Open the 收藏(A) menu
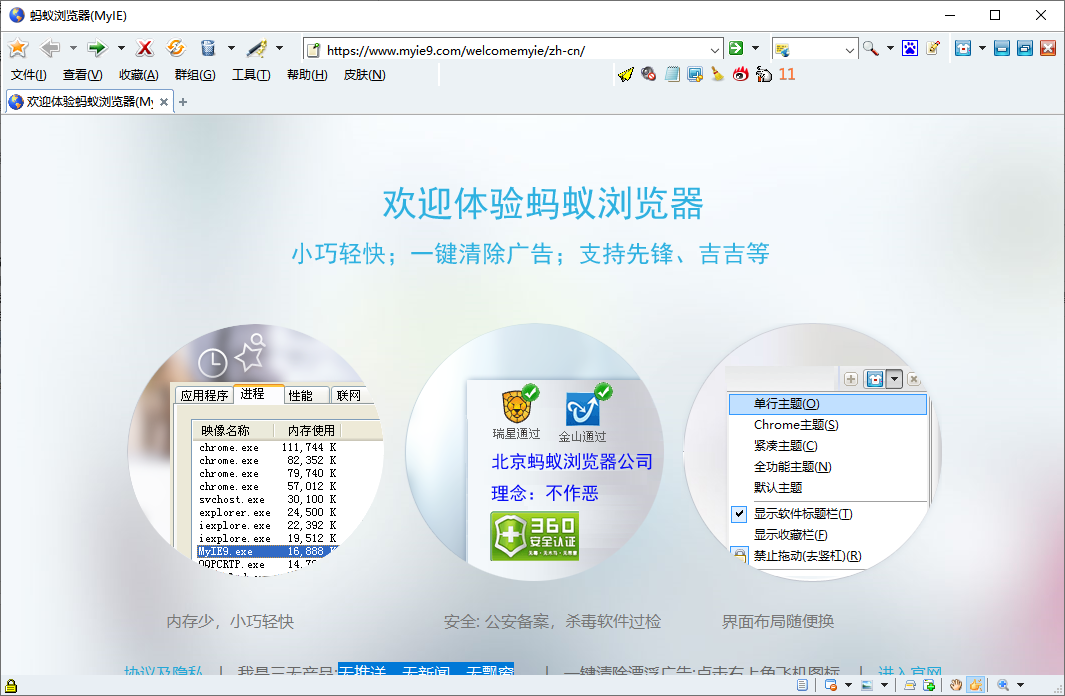Image resolution: width=1065 pixels, height=696 pixels. point(138,75)
